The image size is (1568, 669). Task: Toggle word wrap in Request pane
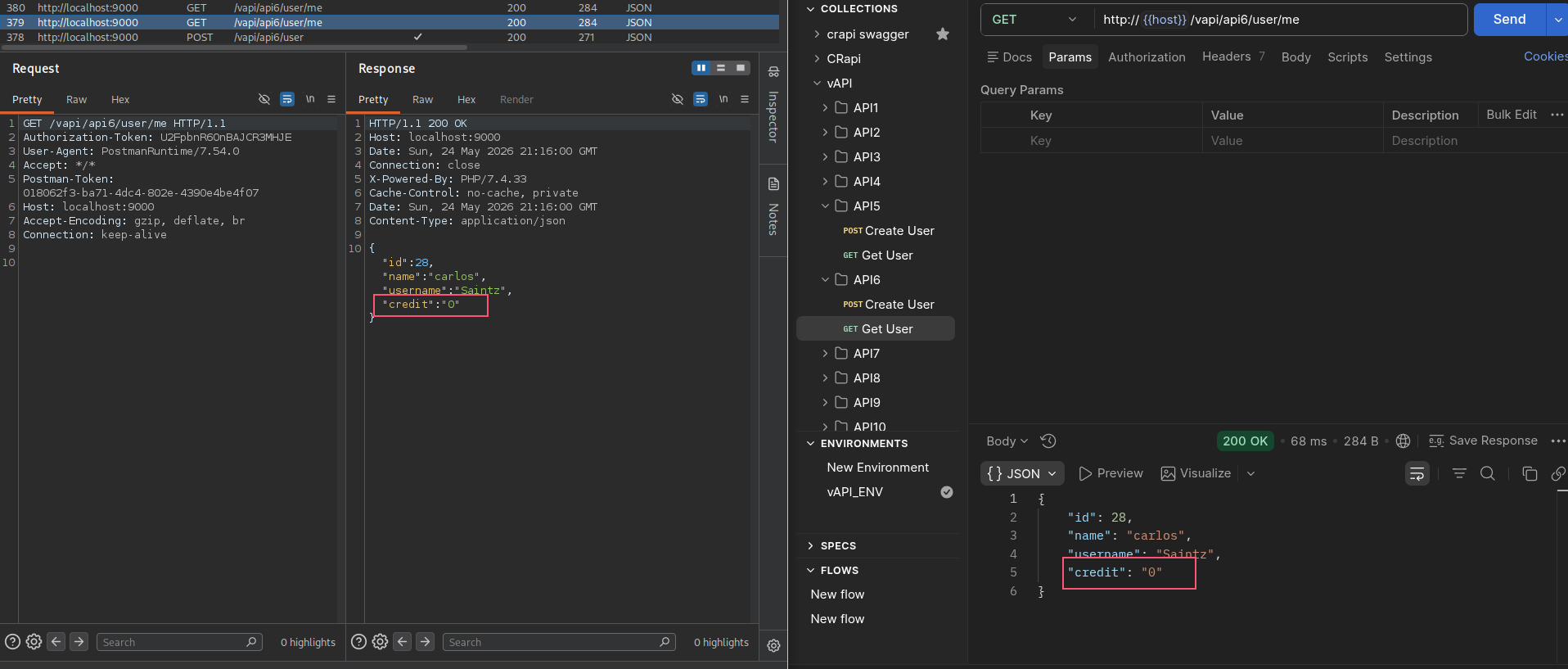287,99
